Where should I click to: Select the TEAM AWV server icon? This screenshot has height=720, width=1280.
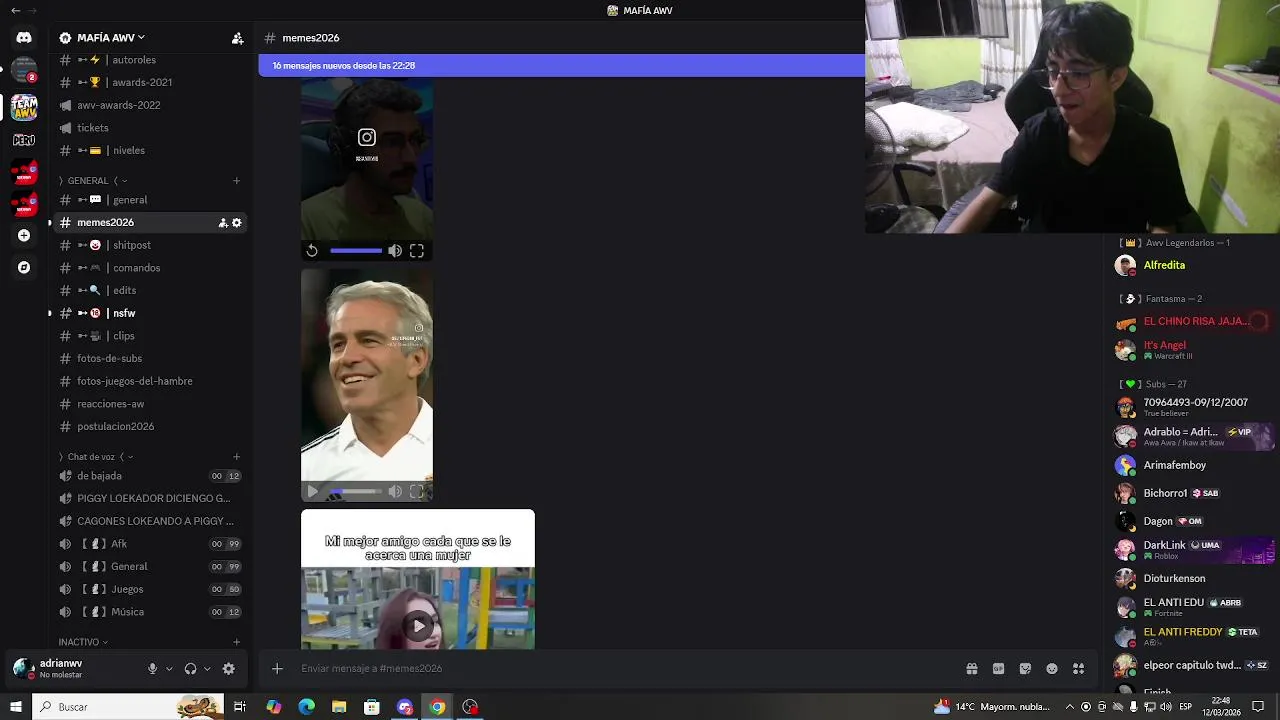tap(24, 106)
